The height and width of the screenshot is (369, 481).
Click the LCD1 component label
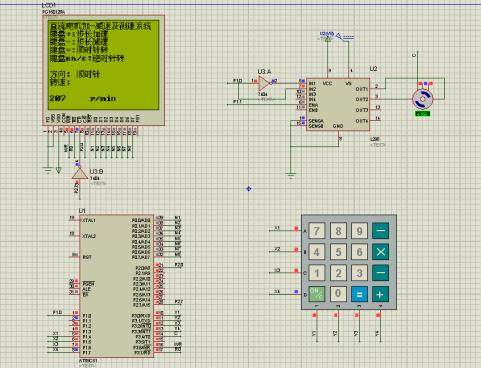pyautogui.click(x=49, y=6)
